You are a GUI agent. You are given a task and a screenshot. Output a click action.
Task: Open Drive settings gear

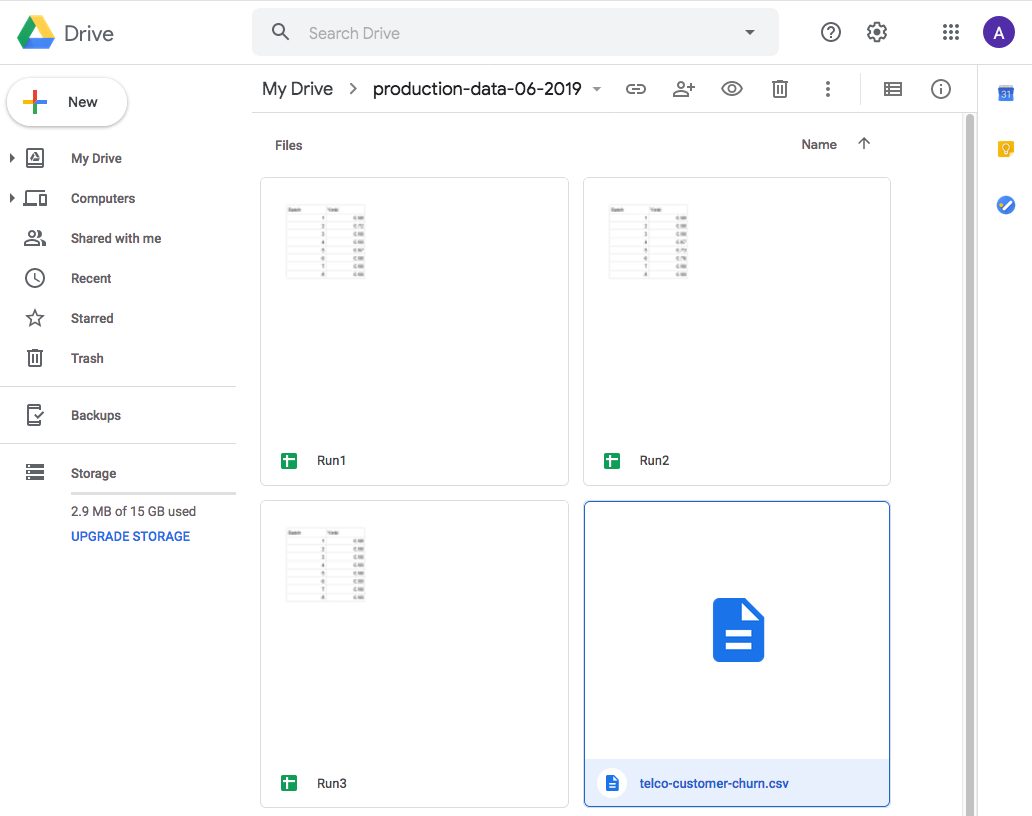876,31
